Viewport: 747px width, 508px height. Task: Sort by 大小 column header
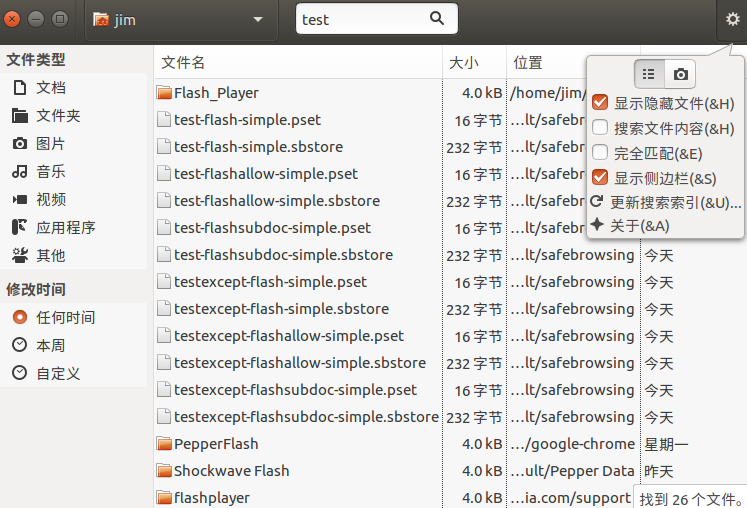point(474,62)
